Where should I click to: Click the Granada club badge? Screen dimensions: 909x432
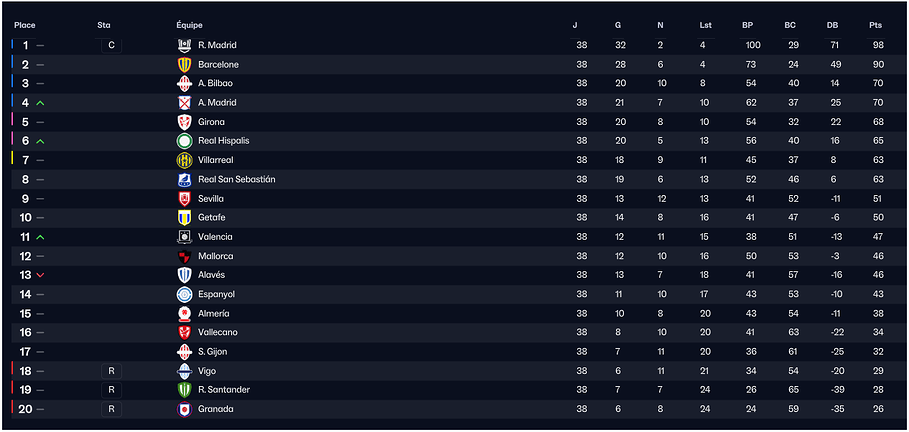pos(184,409)
